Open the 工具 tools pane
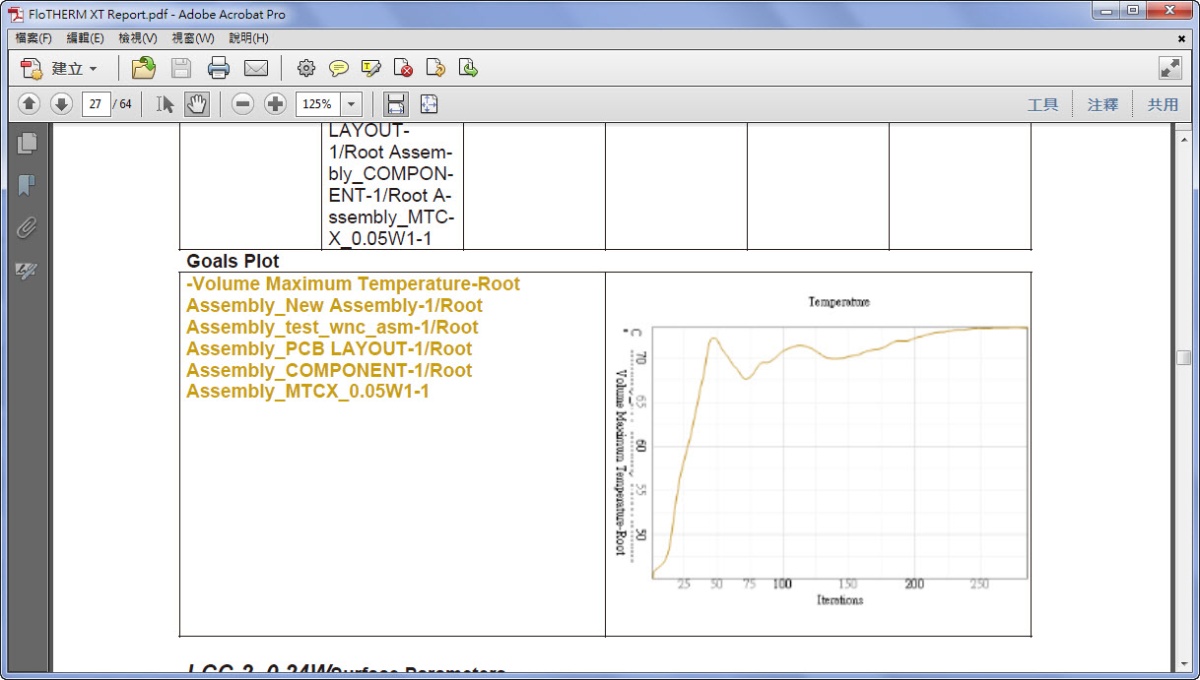This screenshot has width=1200, height=680. pyautogui.click(x=1044, y=103)
